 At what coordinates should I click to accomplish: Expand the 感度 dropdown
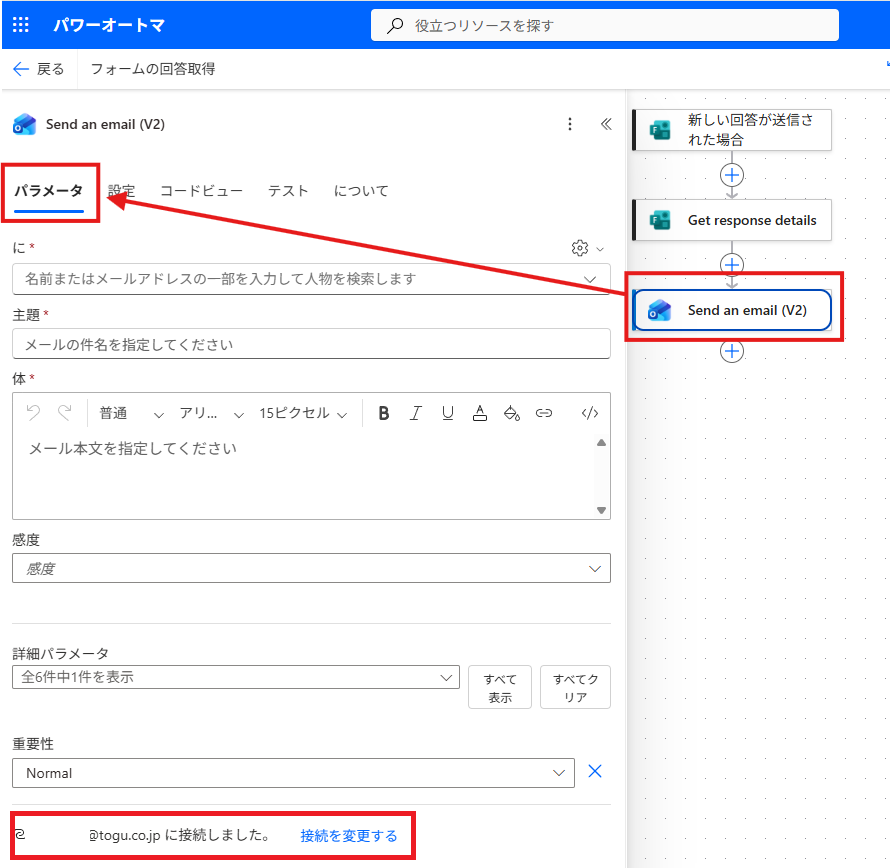coord(311,568)
